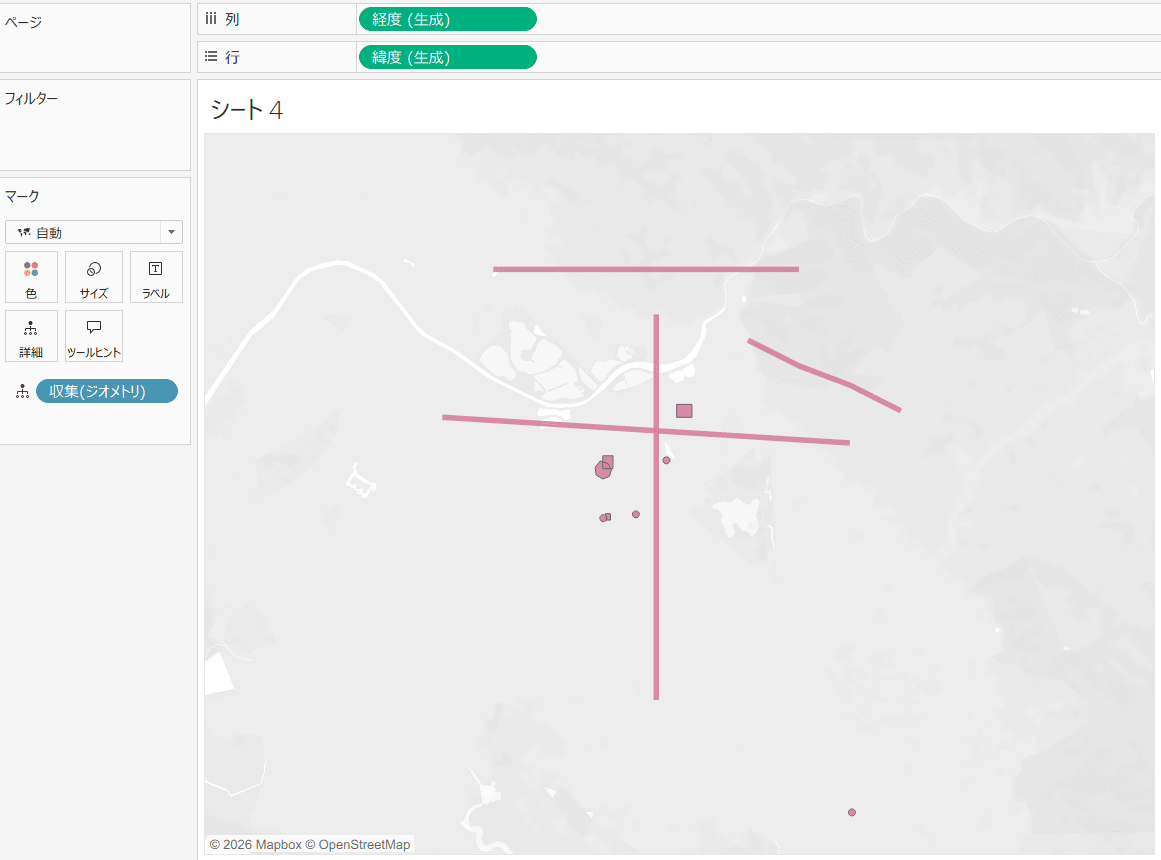Open the OpenStreetMap link
The width and height of the screenshot is (1161, 860).
[x=363, y=844]
